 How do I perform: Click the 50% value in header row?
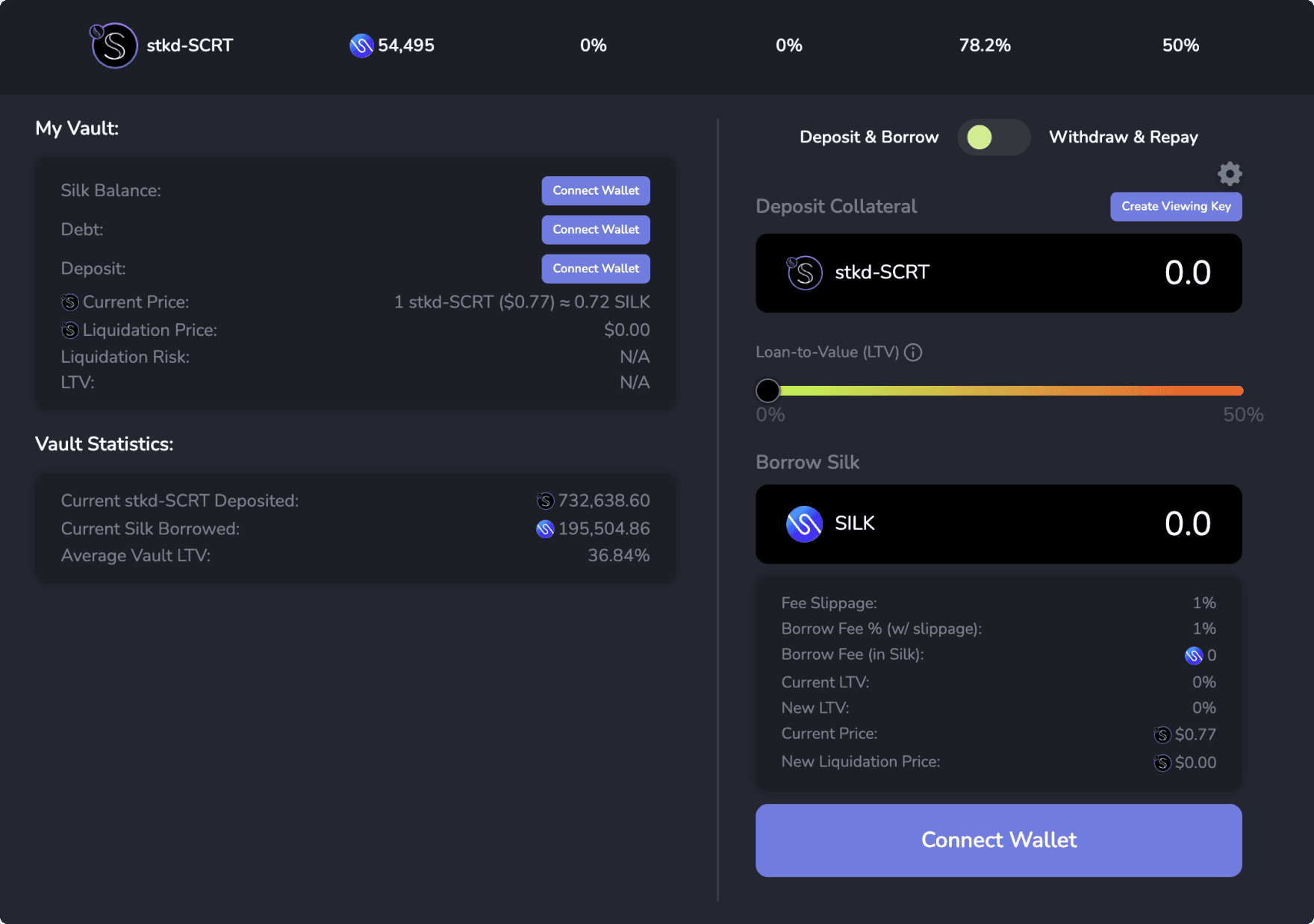[1180, 46]
